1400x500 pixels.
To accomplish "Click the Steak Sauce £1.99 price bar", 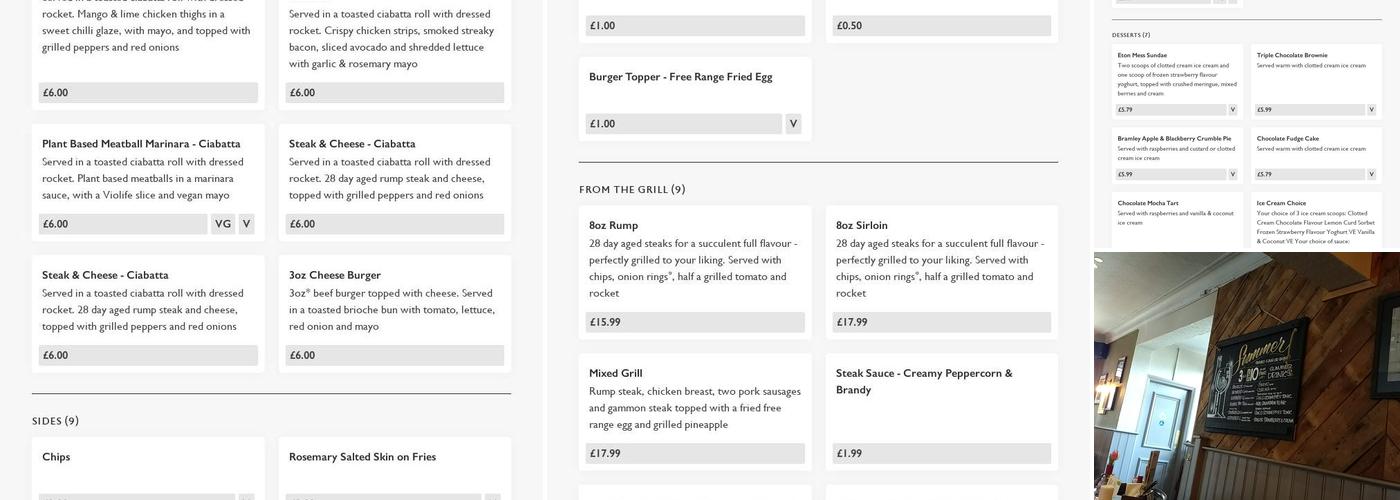I will point(942,453).
